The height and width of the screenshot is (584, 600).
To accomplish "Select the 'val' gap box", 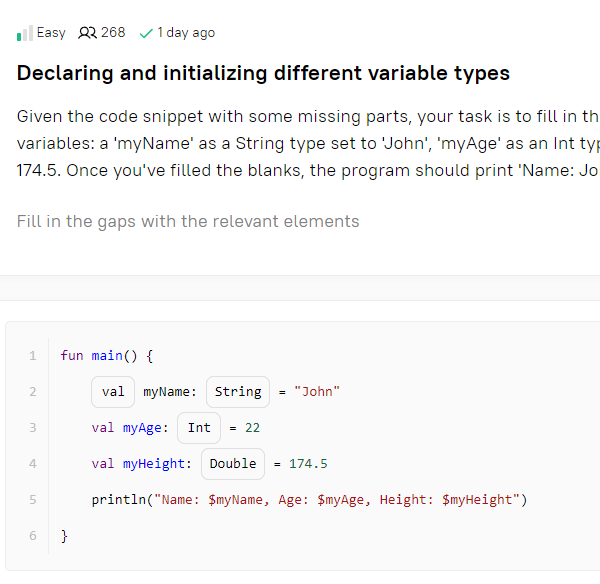I will click(113, 392).
